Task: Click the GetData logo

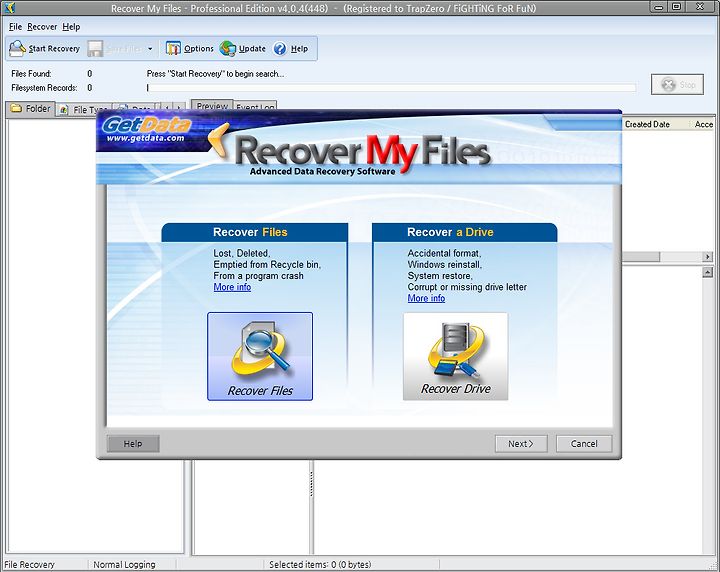Action: (146, 129)
